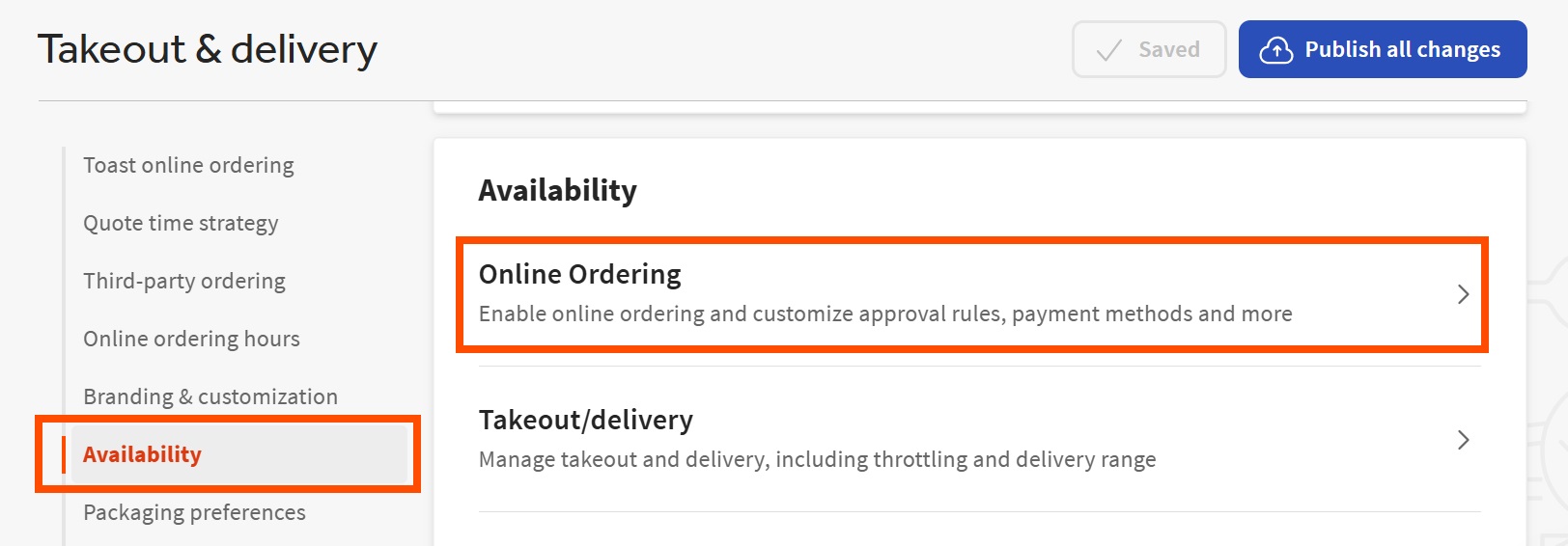Navigate to Branding & customization
Screen dimensions: 1568x546
(x=210, y=397)
